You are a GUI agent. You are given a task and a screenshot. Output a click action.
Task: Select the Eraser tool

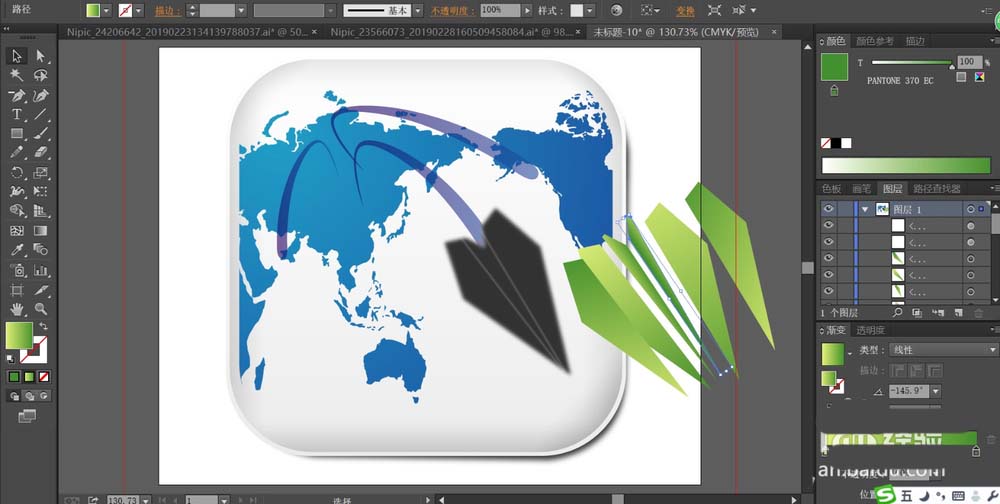[x=41, y=153]
